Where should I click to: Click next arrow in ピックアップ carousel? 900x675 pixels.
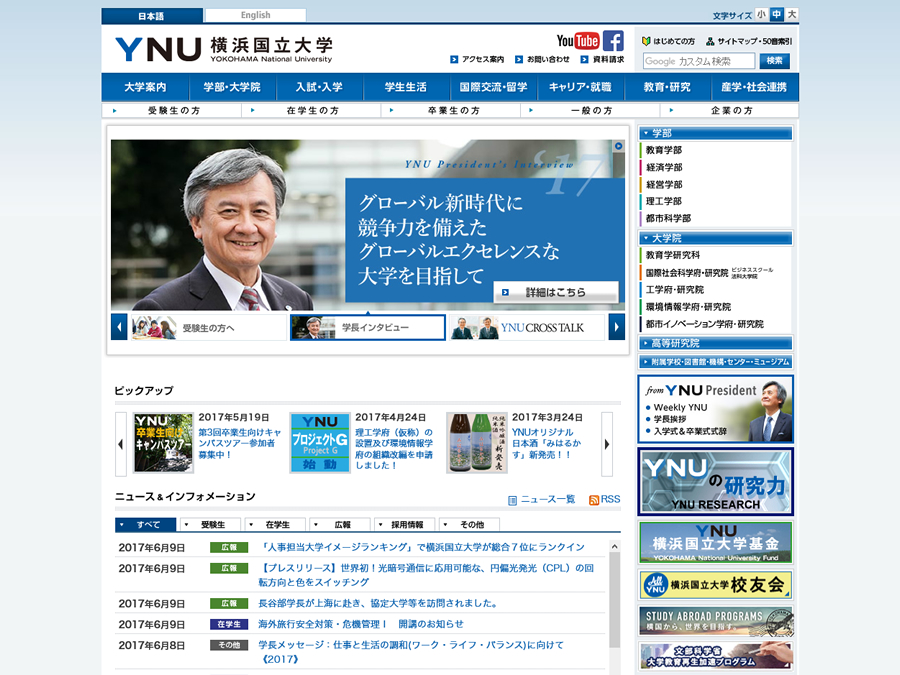tap(607, 444)
